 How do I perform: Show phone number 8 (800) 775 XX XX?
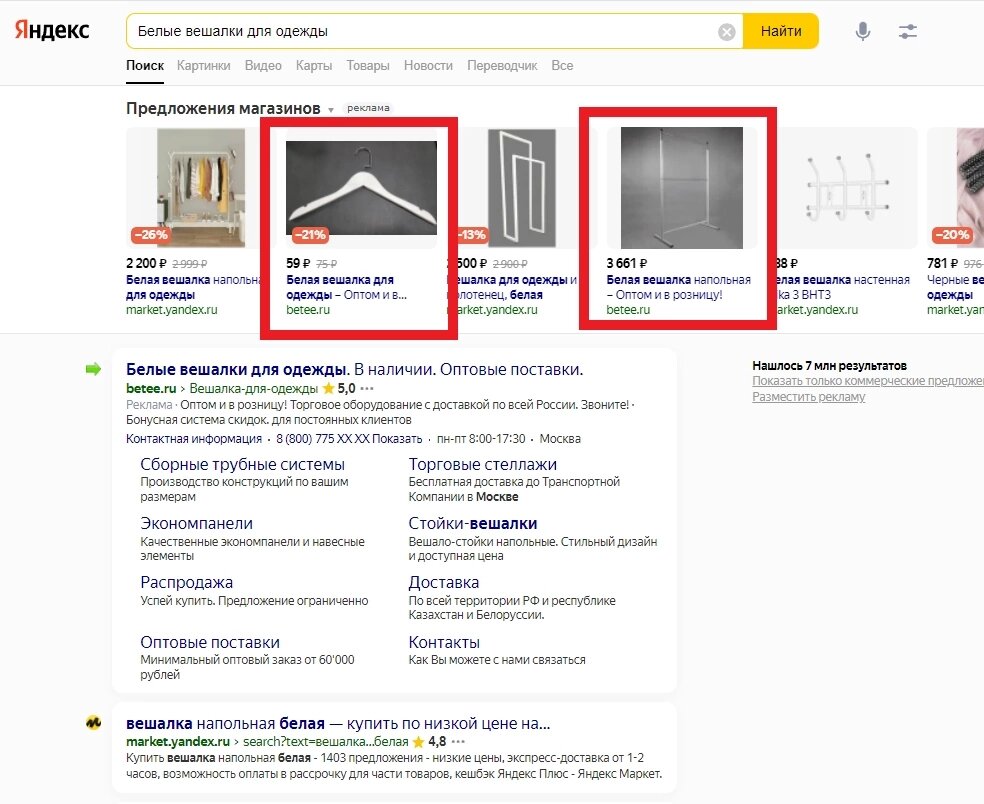349,439
